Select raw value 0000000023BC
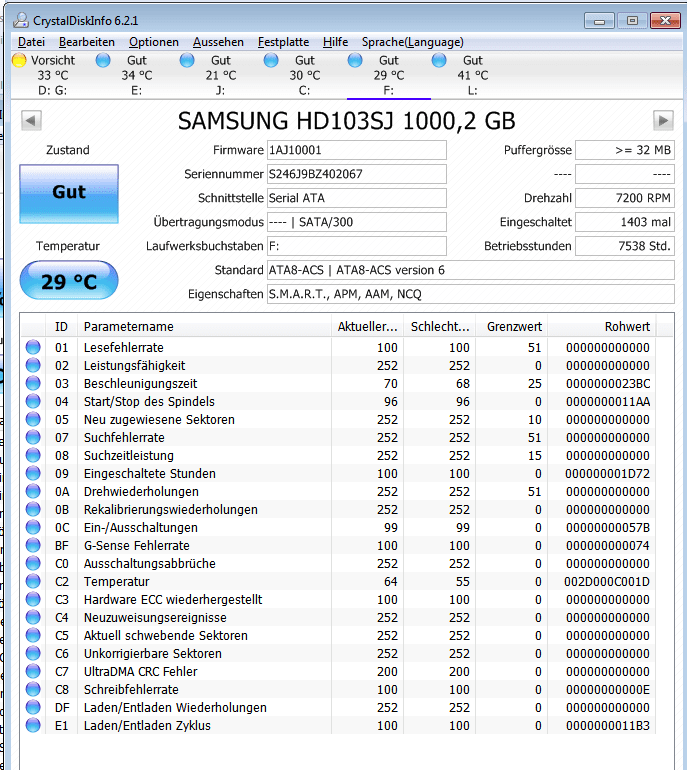 (x=608, y=384)
